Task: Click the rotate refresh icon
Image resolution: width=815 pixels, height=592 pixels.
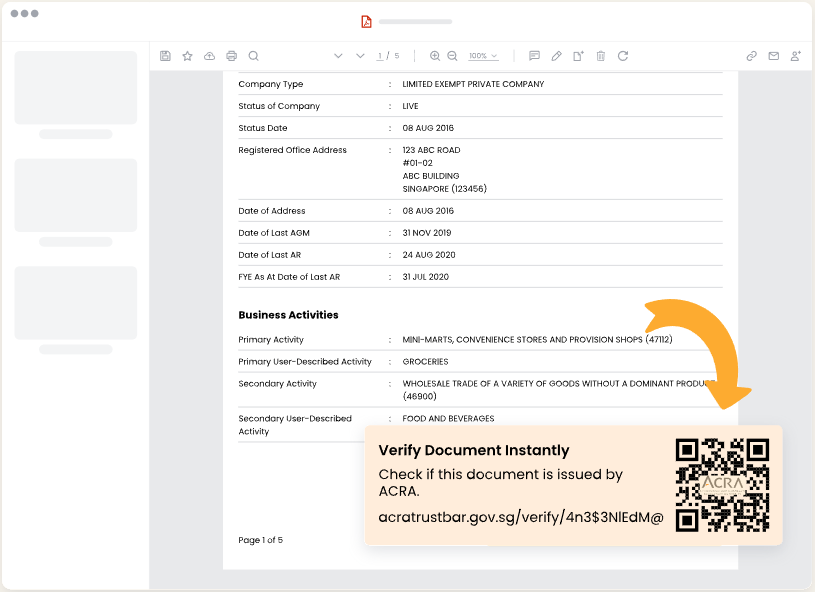Action: [622, 56]
